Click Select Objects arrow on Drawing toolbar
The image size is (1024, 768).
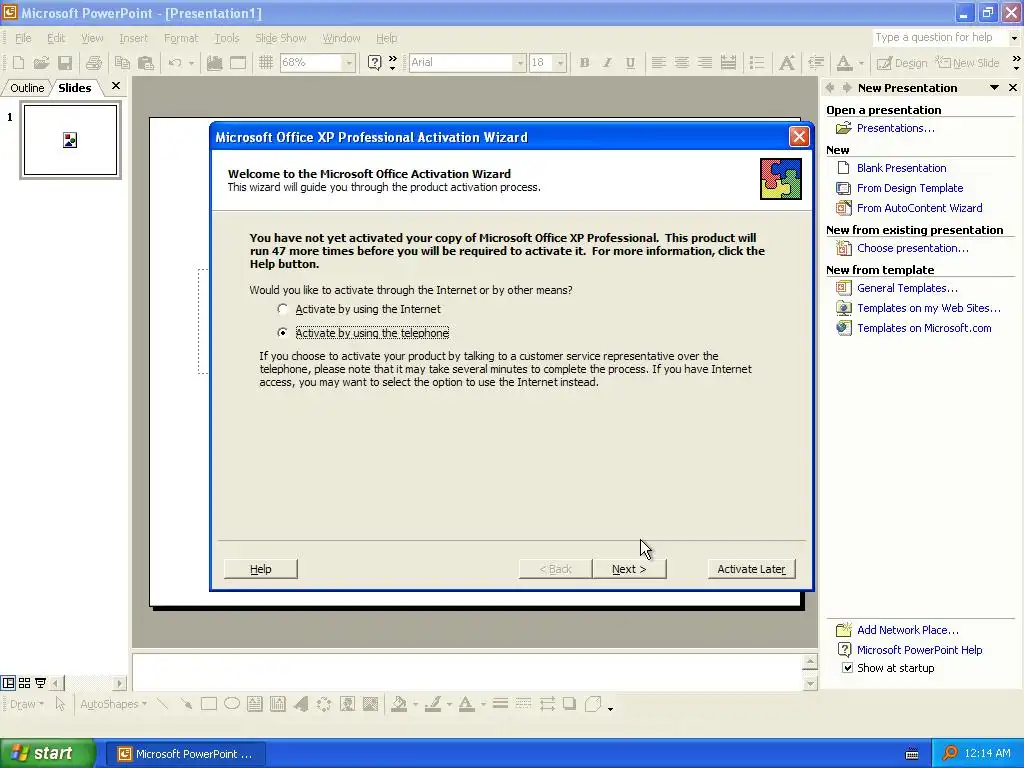[60, 704]
